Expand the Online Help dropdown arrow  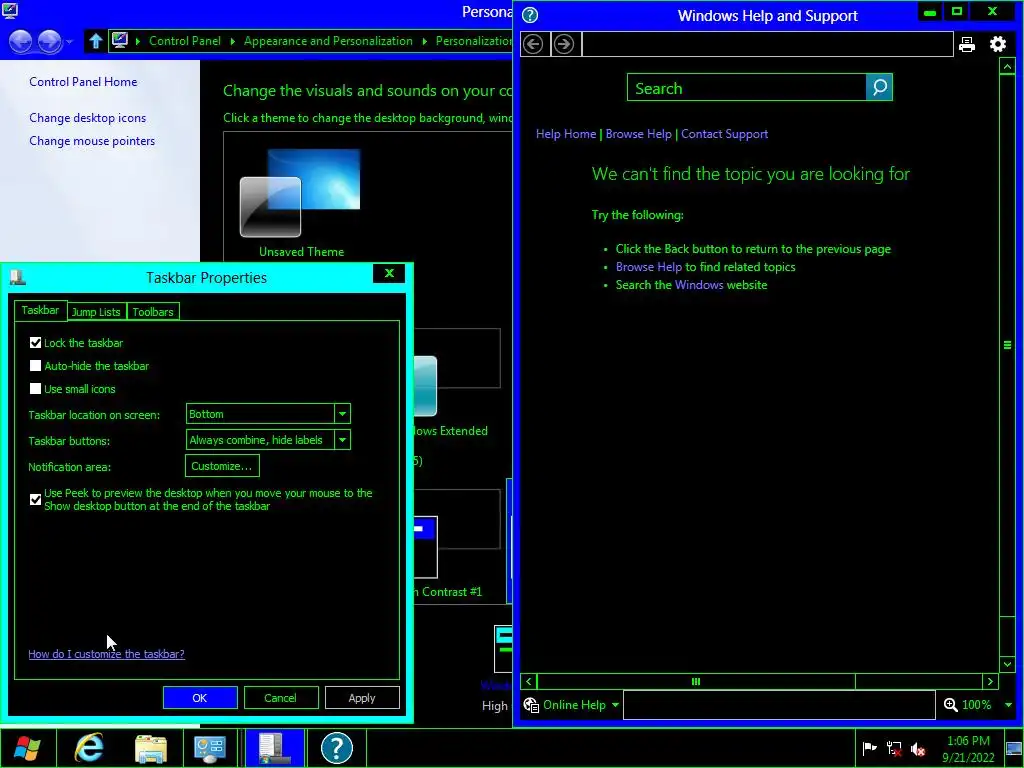[615, 705]
